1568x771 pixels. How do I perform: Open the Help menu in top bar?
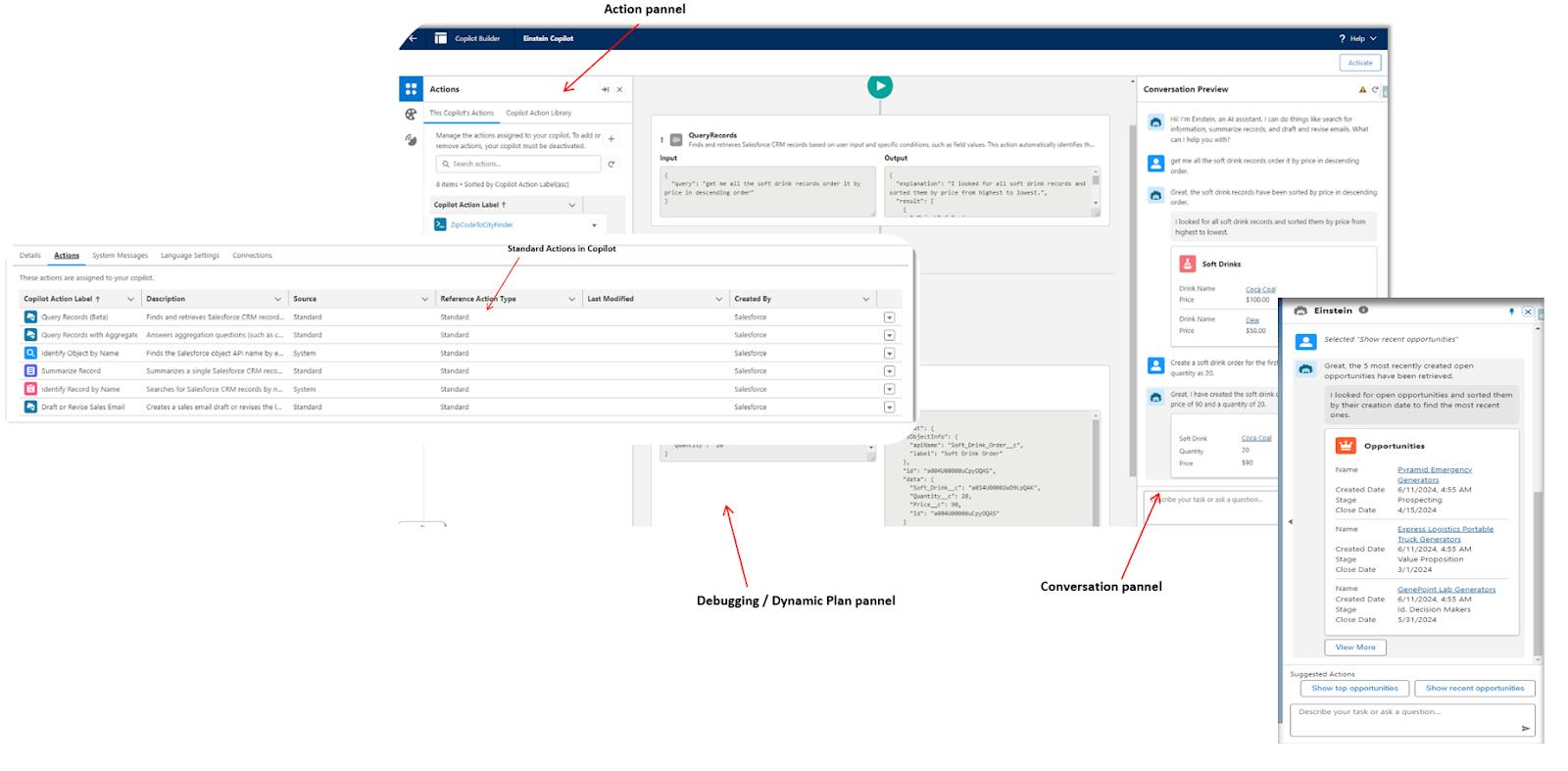point(1357,38)
